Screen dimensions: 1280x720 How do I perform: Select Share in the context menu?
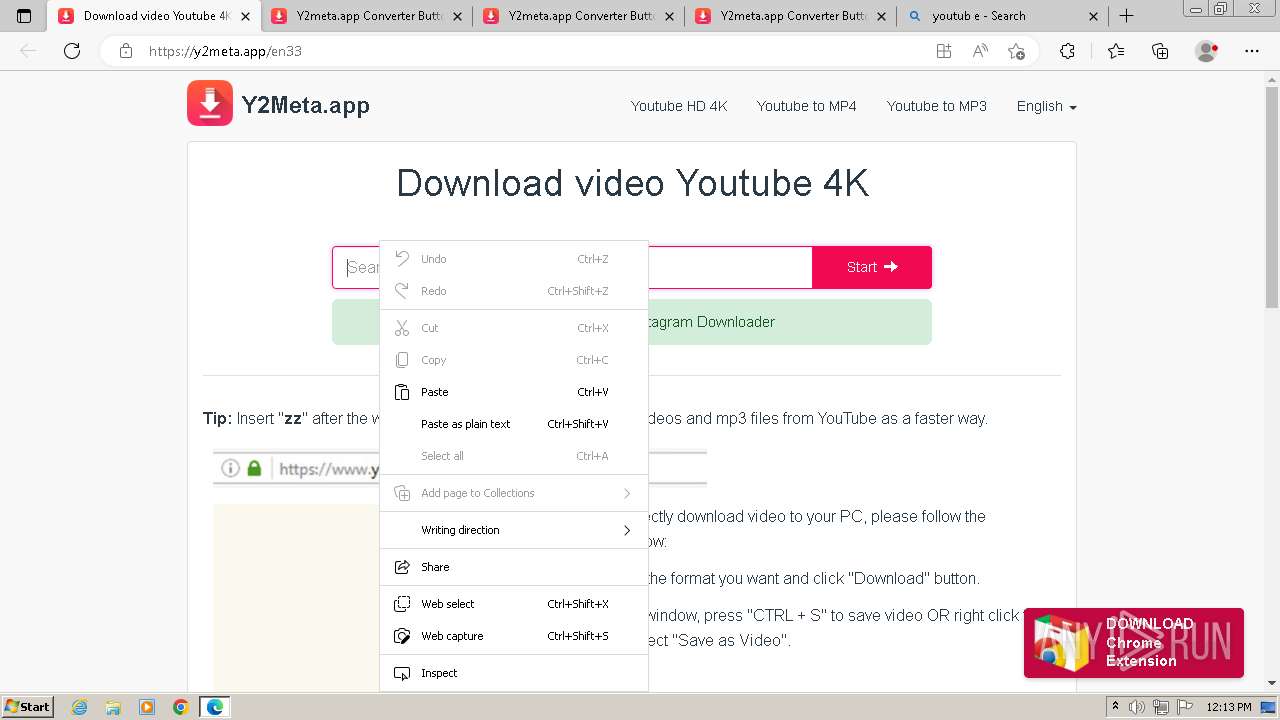pyautogui.click(x=514, y=567)
